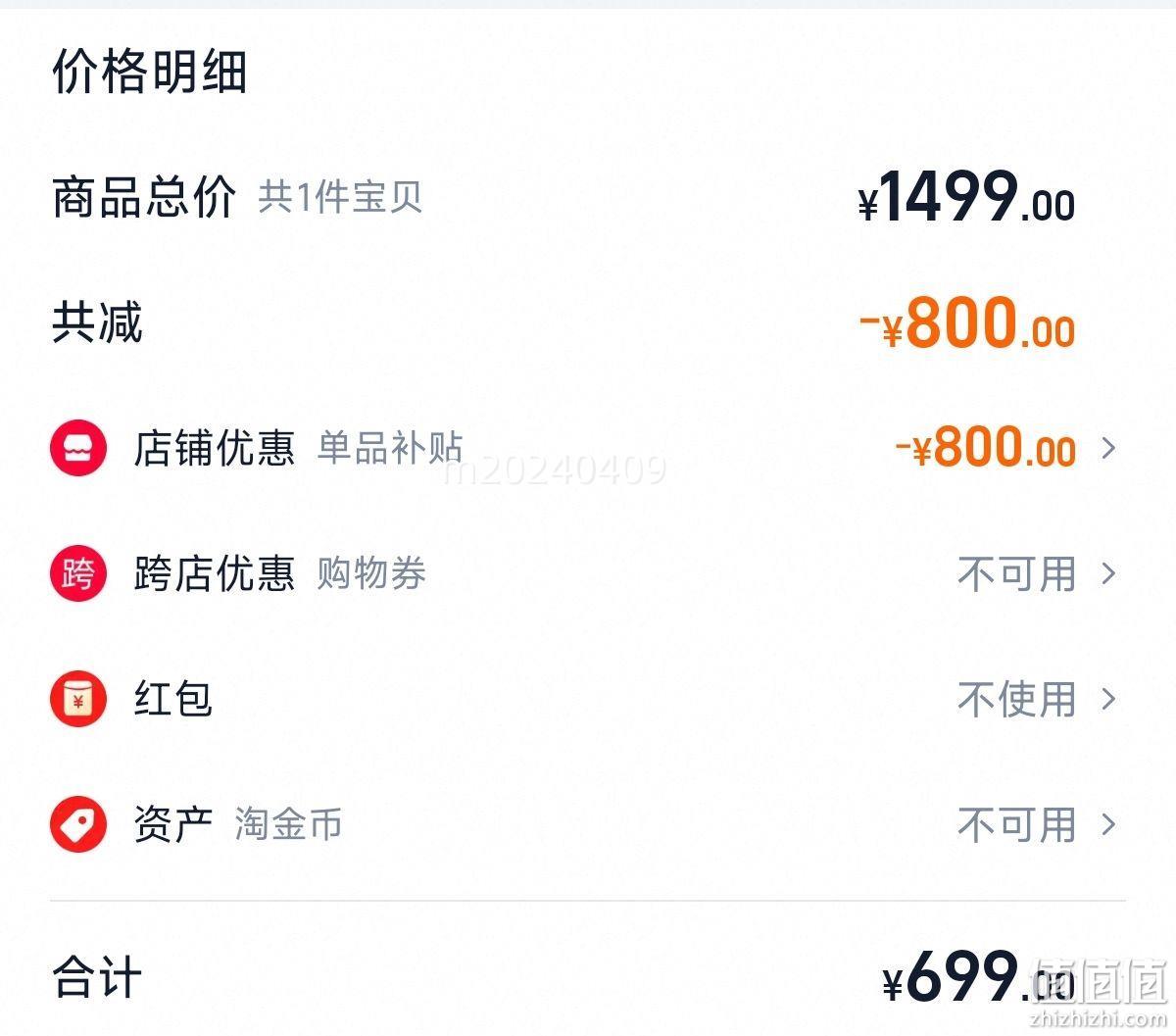Open the 跨店优惠 购物券 row
The height and width of the screenshot is (1036, 1176).
point(588,573)
